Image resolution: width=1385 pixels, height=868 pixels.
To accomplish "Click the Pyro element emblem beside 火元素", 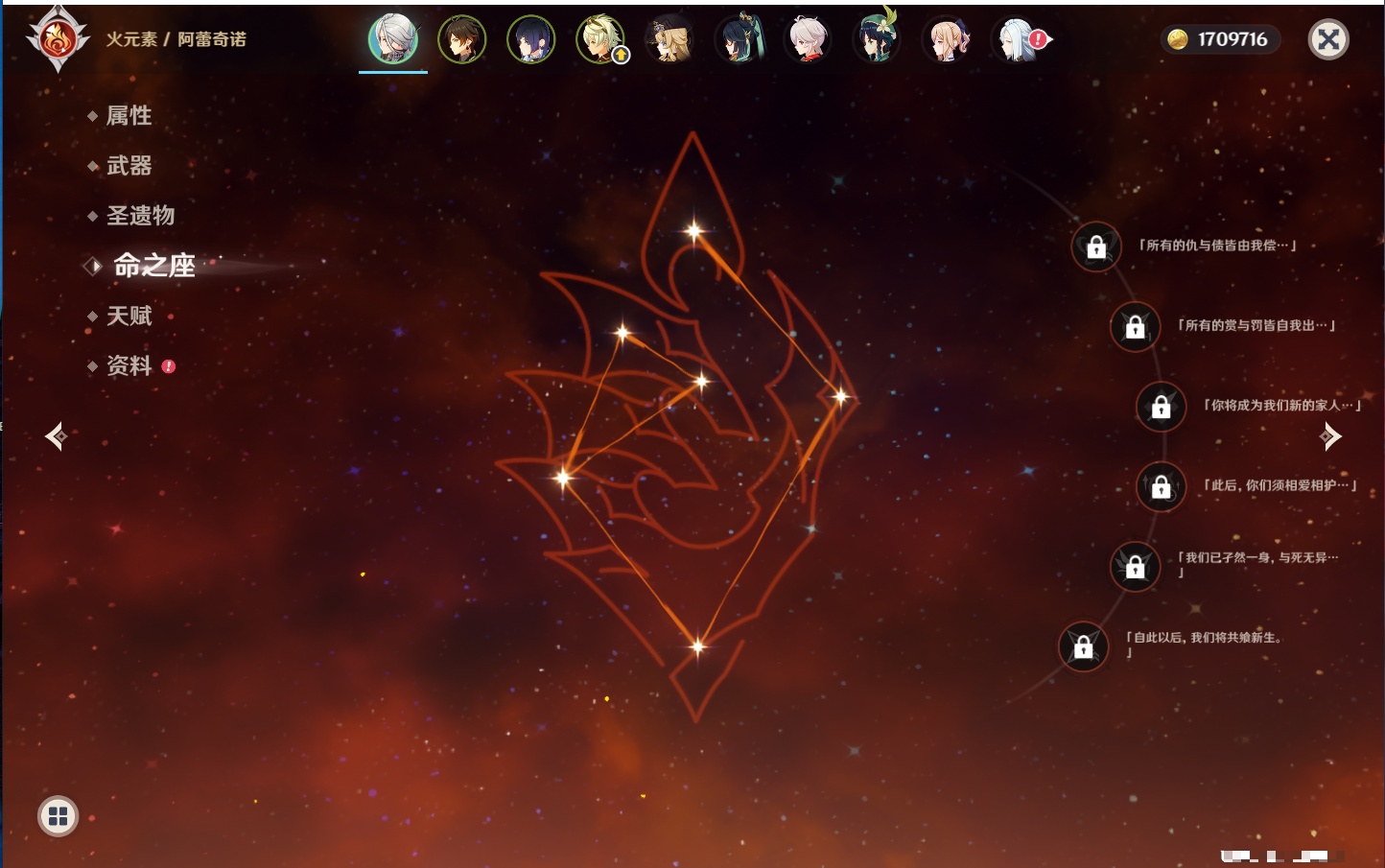I will coord(58,39).
